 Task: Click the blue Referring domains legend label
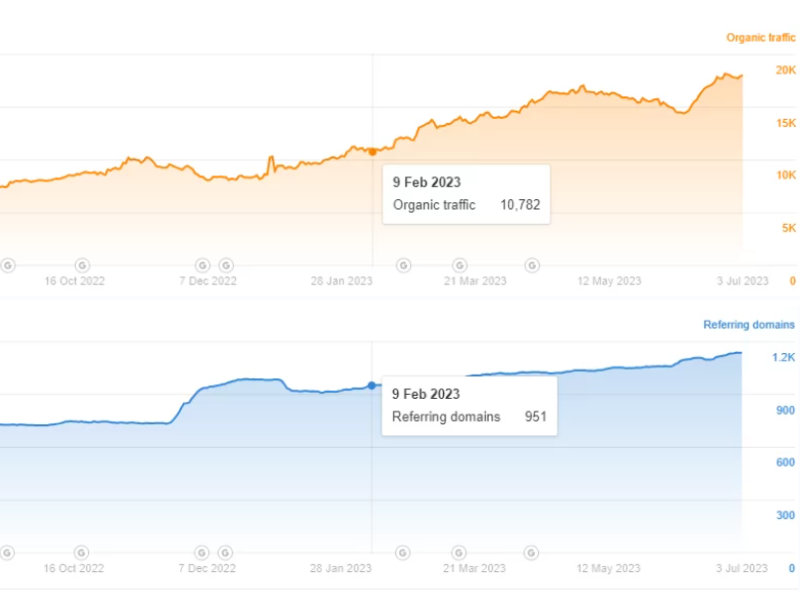point(749,325)
